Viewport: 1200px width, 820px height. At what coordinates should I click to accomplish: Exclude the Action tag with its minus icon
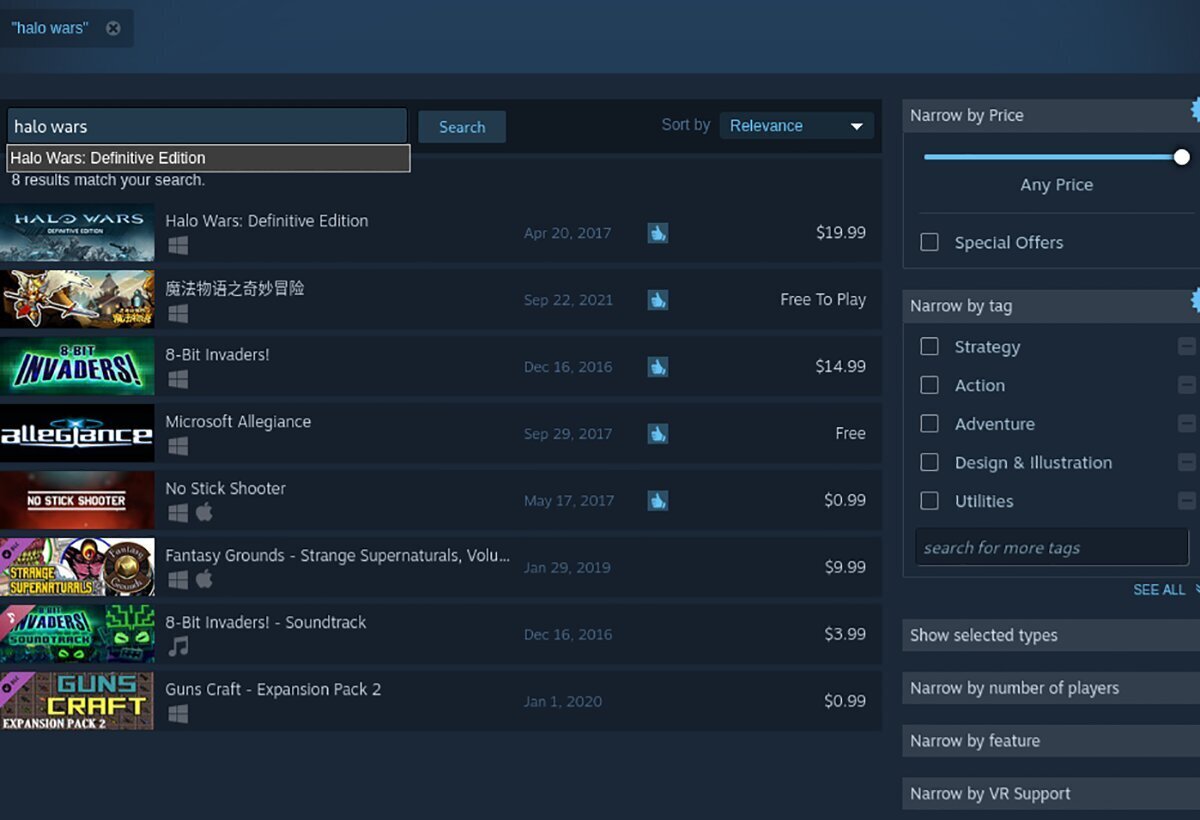[1187, 385]
